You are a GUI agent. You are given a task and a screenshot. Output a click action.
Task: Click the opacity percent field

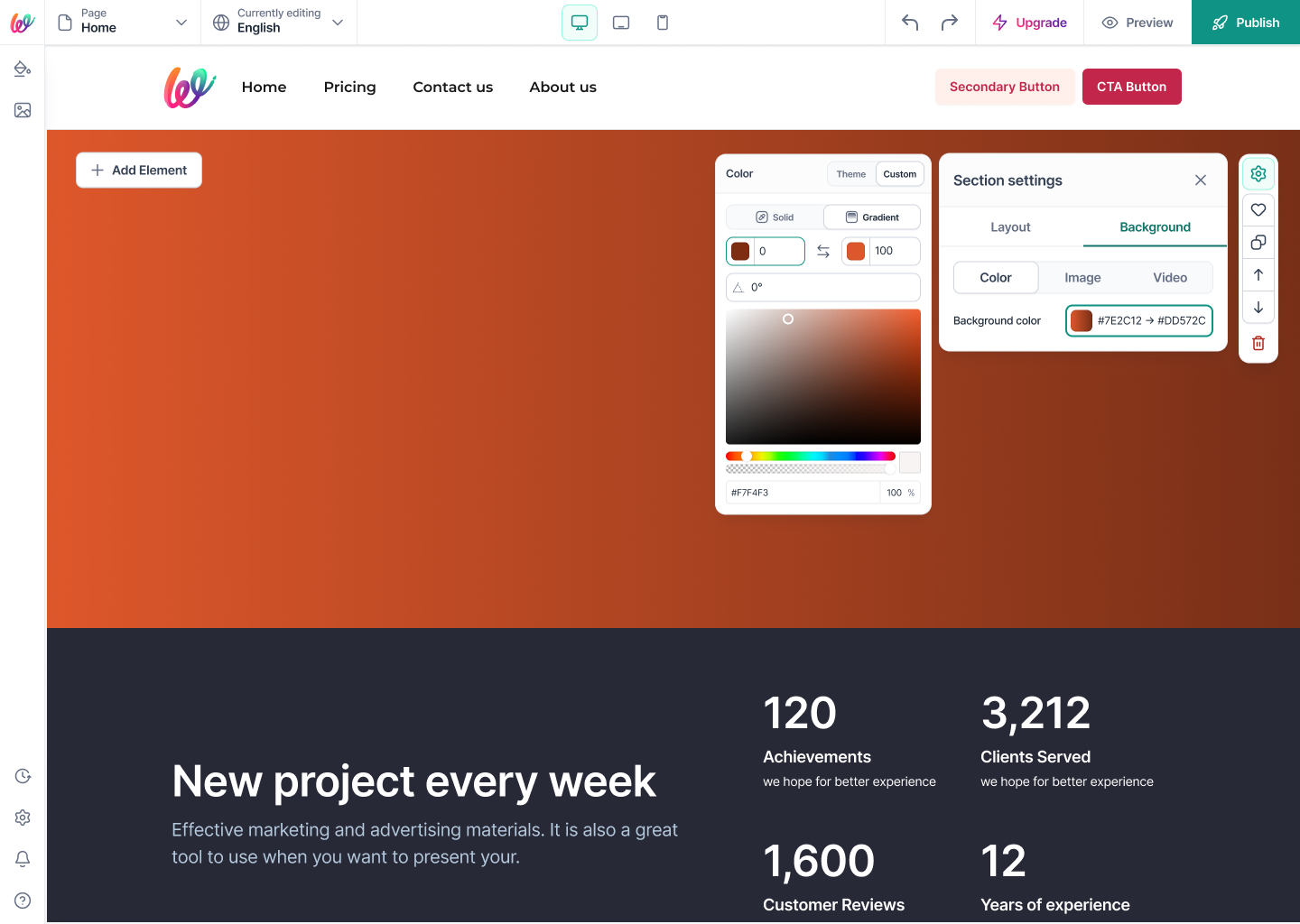(x=901, y=493)
